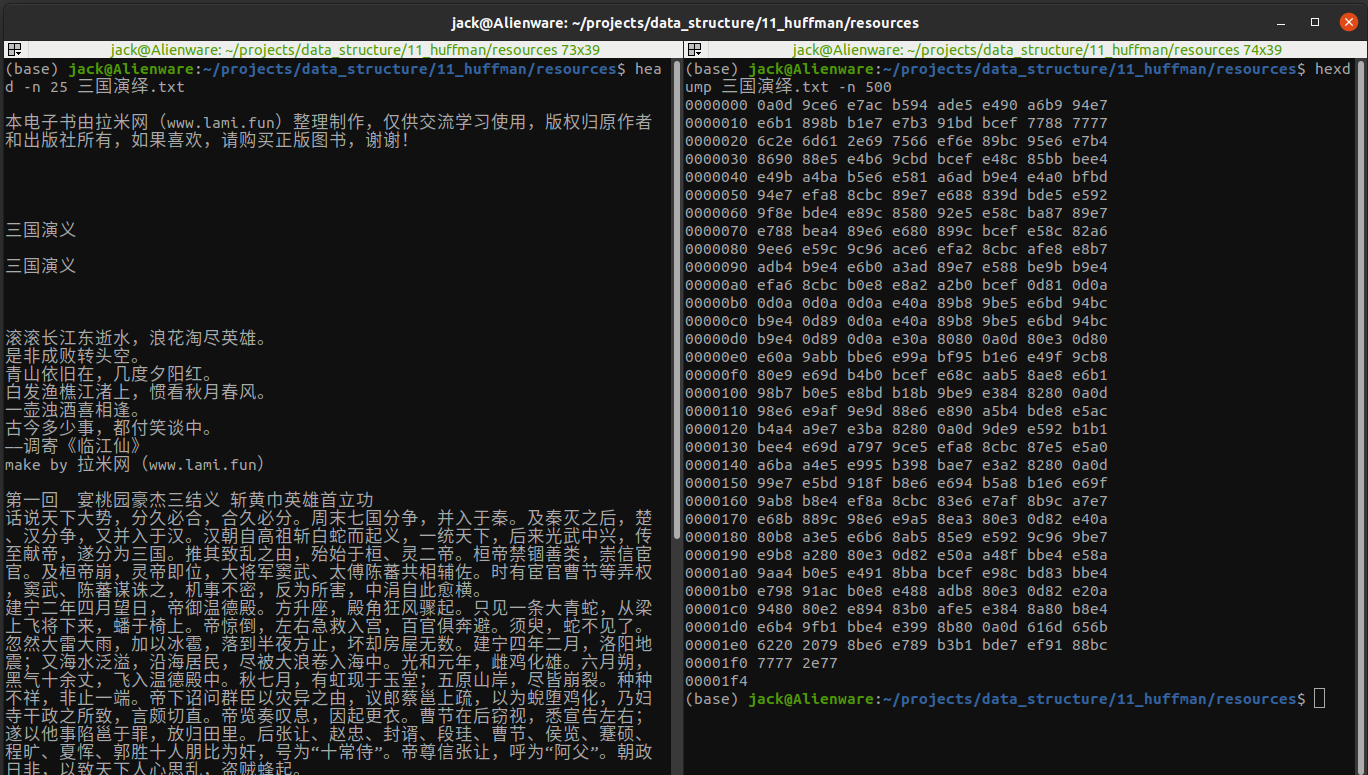The width and height of the screenshot is (1368, 775).
Task: Click the paragraph line starting '建宁二年四月望日'
Action: (329, 608)
